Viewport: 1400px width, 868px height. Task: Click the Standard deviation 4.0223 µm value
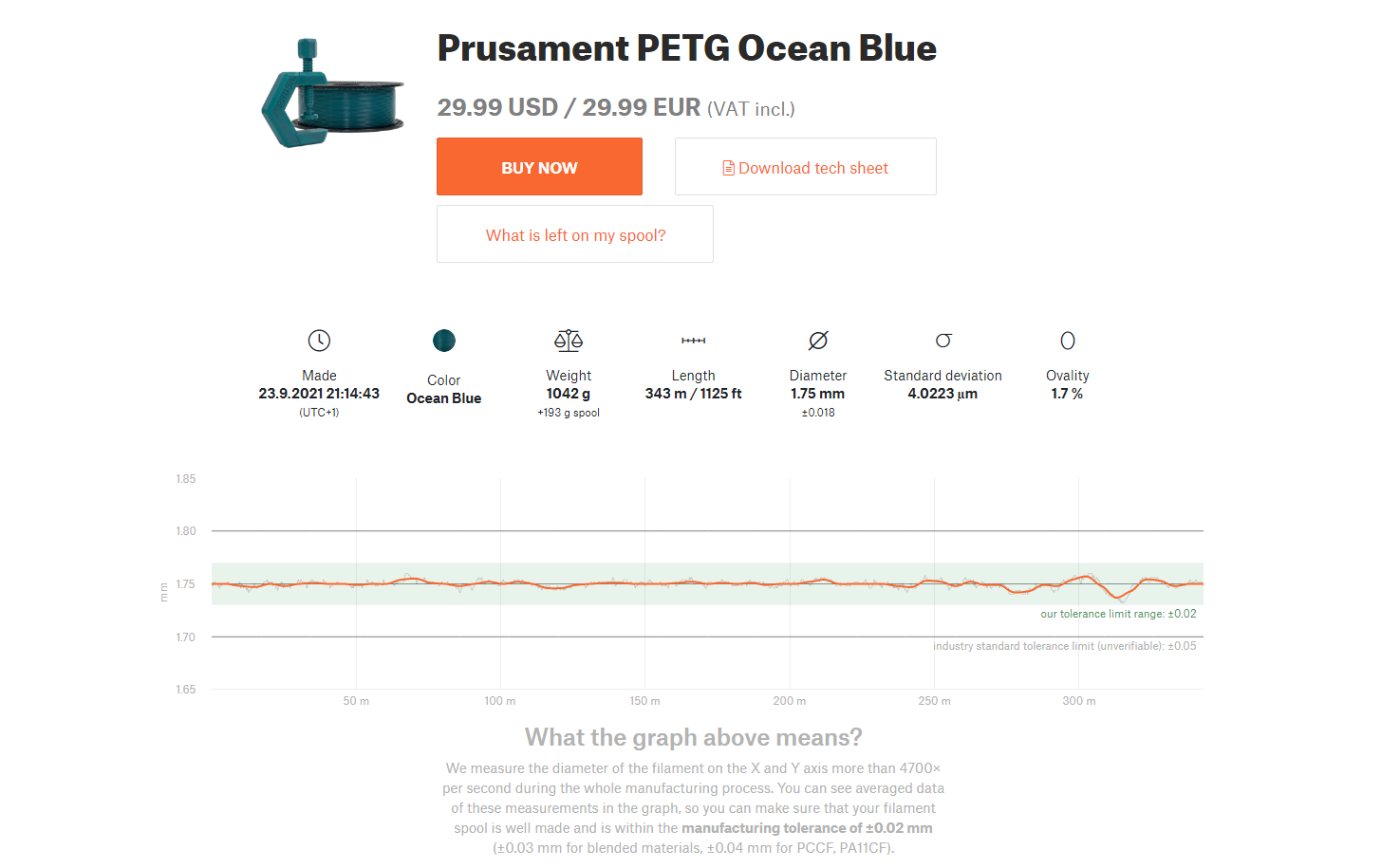click(x=943, y=394)
